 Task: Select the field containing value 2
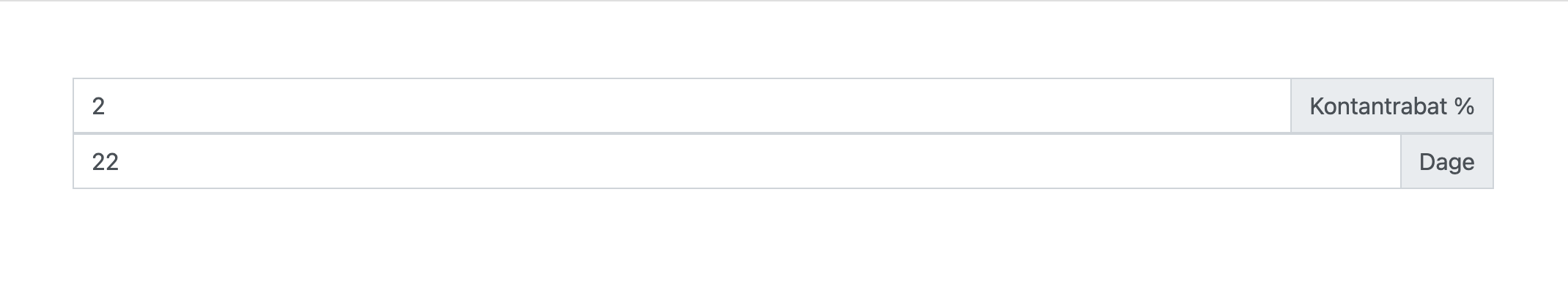682,106
